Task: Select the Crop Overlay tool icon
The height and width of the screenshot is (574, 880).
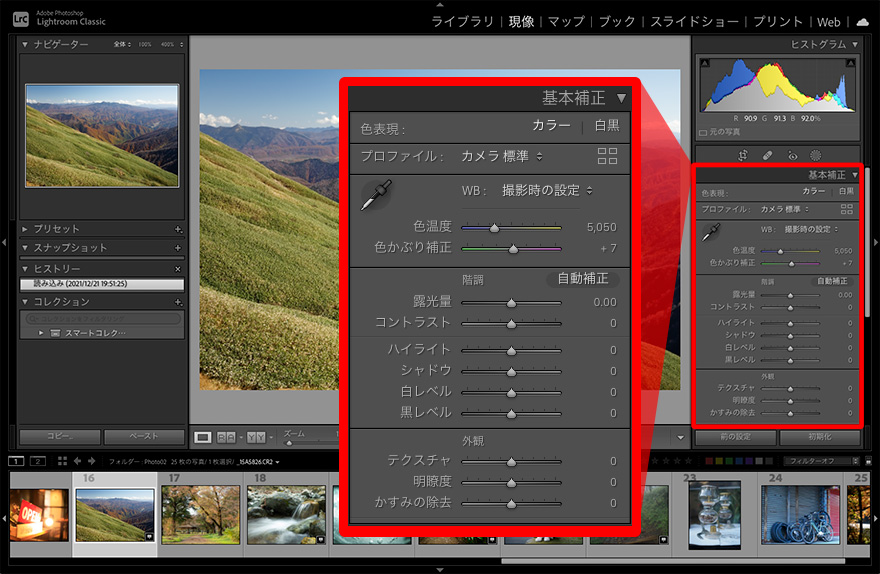Action: (743, 156)
